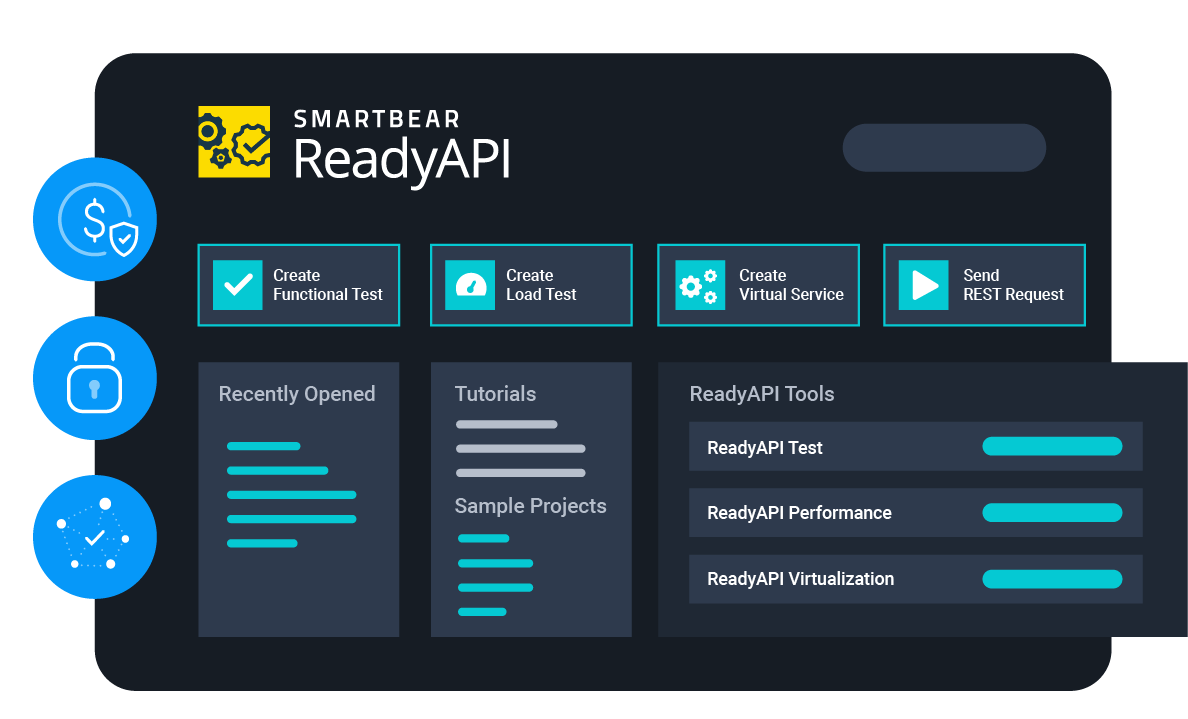Viewport: 1188px width, 719px height.
Task: Click the blue network checkmark icon
Action: (x=95, y=537)
